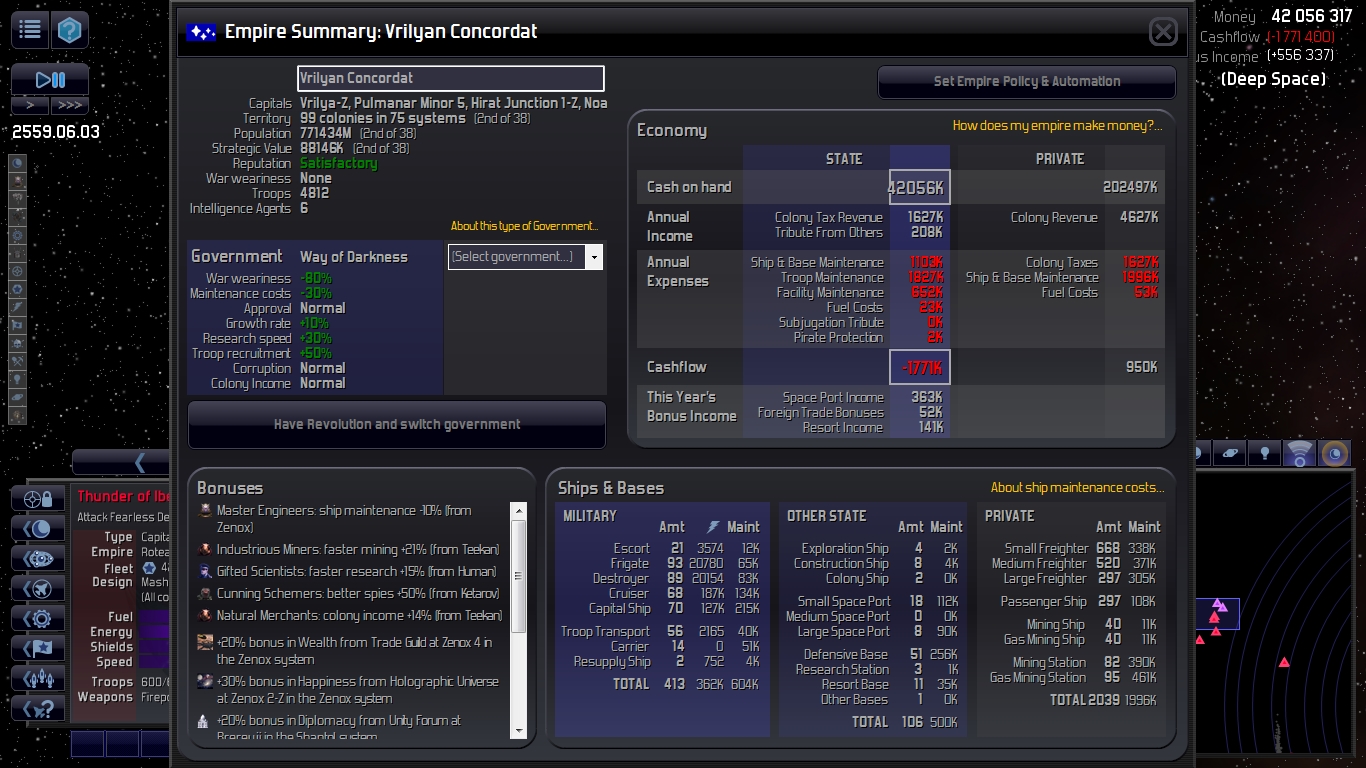Toggle the signal range icon above the minimap
1366x768 pixels.
tap(1299, 454)
